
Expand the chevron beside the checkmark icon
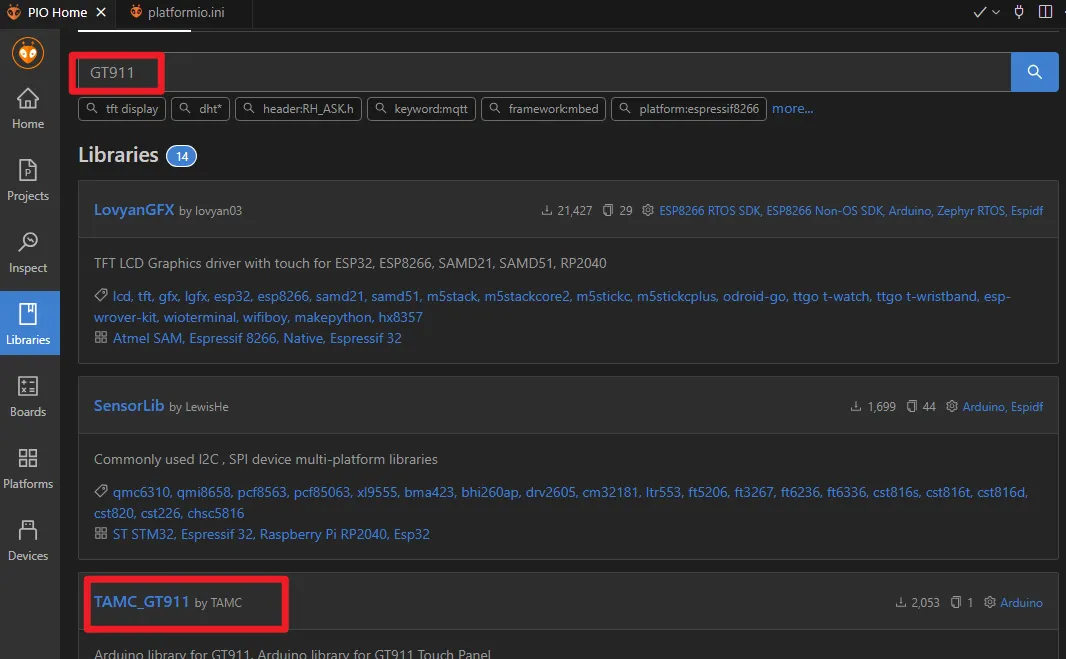click(x=996, y=12)
